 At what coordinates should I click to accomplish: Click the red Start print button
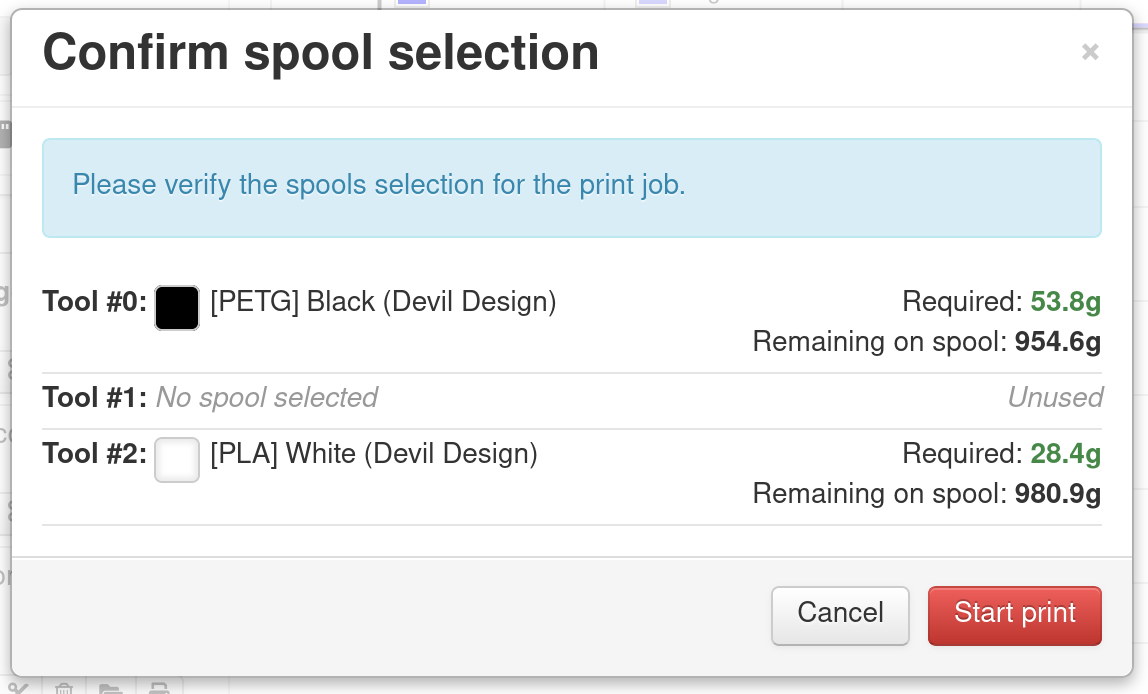pos(1014,615)
